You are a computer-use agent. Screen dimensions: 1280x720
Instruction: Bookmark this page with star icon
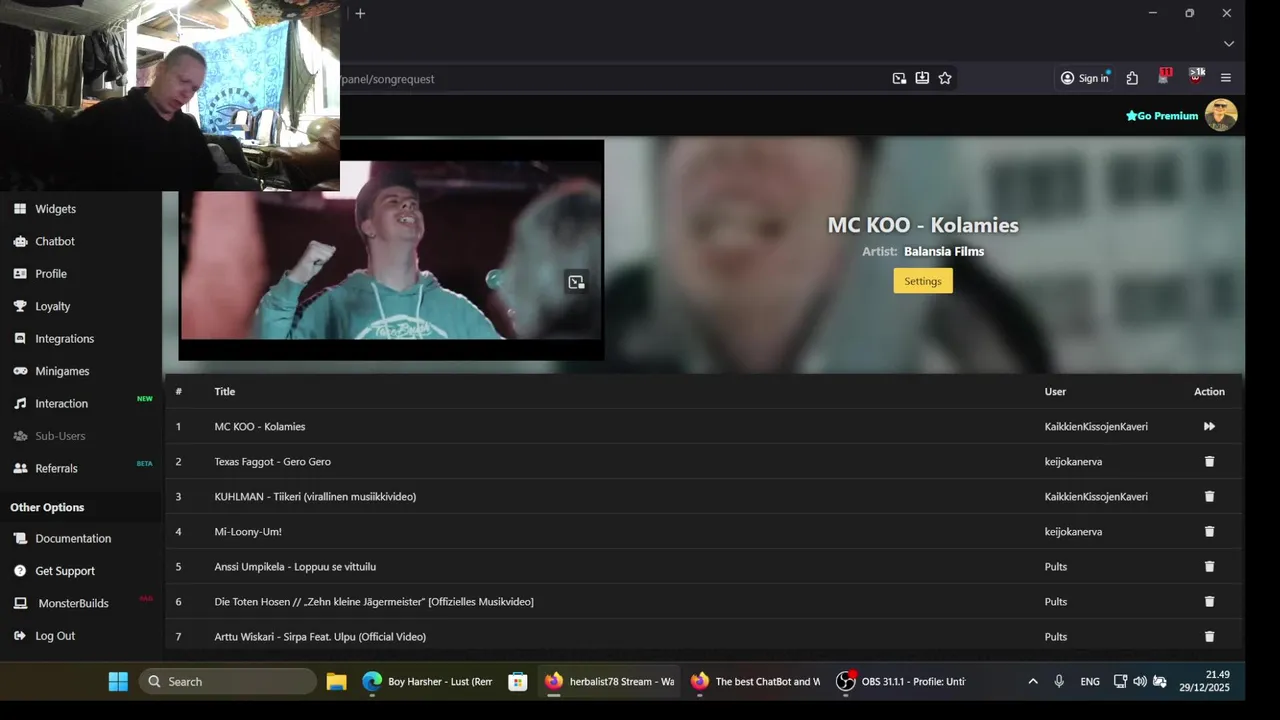(x=945, y=78)
